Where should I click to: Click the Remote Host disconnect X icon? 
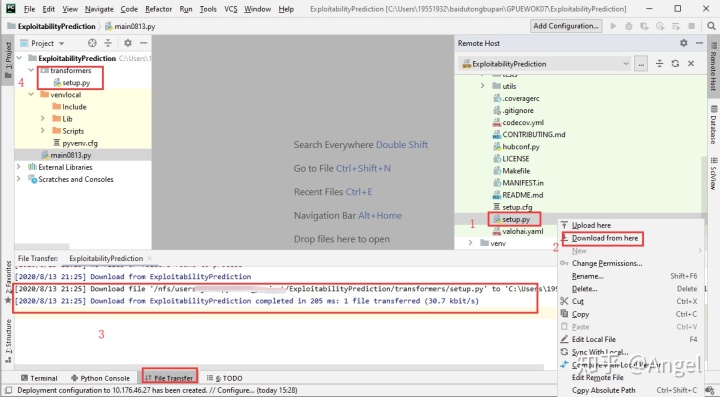click(691, 64)
